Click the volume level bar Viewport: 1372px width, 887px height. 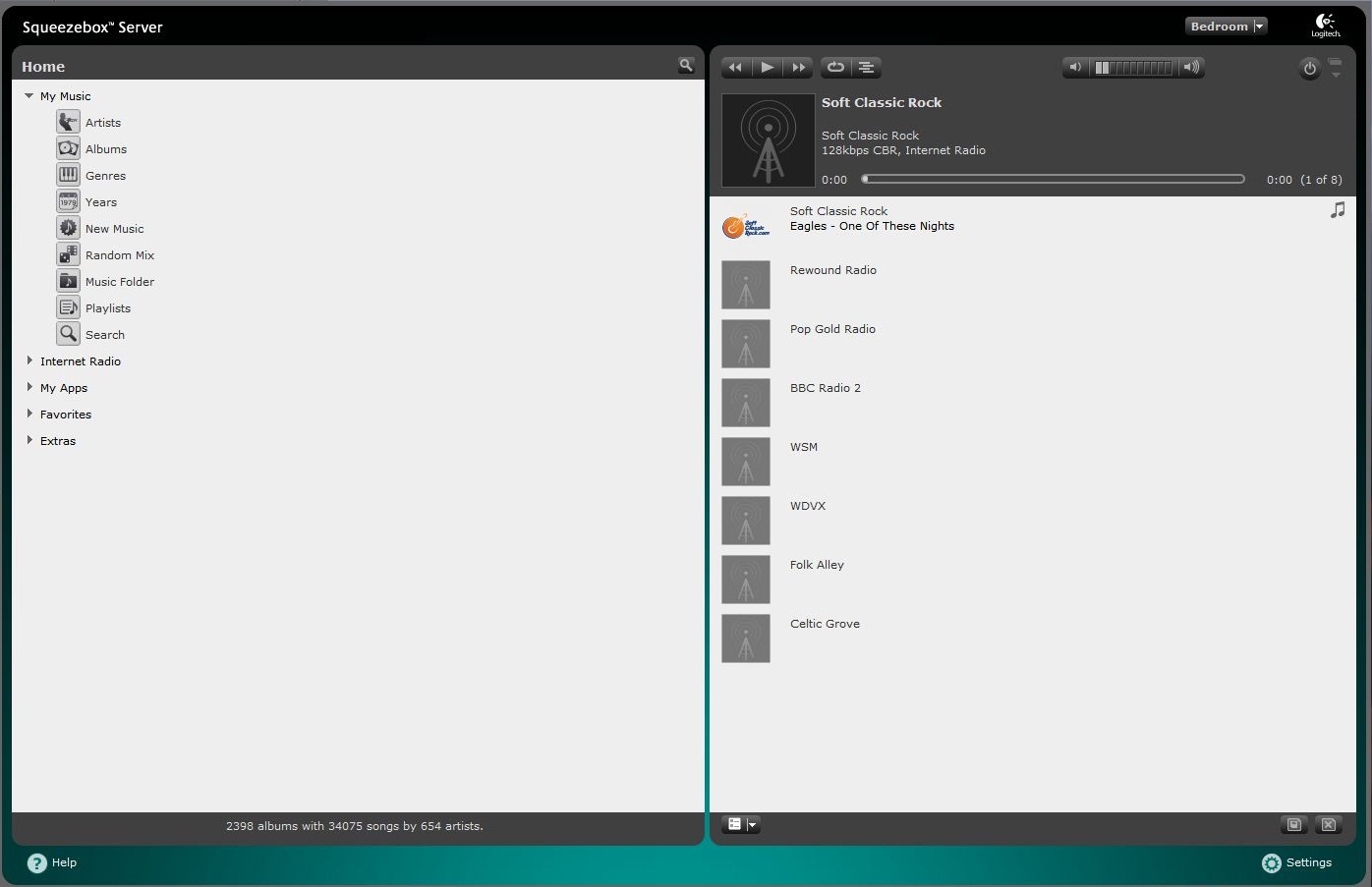[x=1133, y=68]
